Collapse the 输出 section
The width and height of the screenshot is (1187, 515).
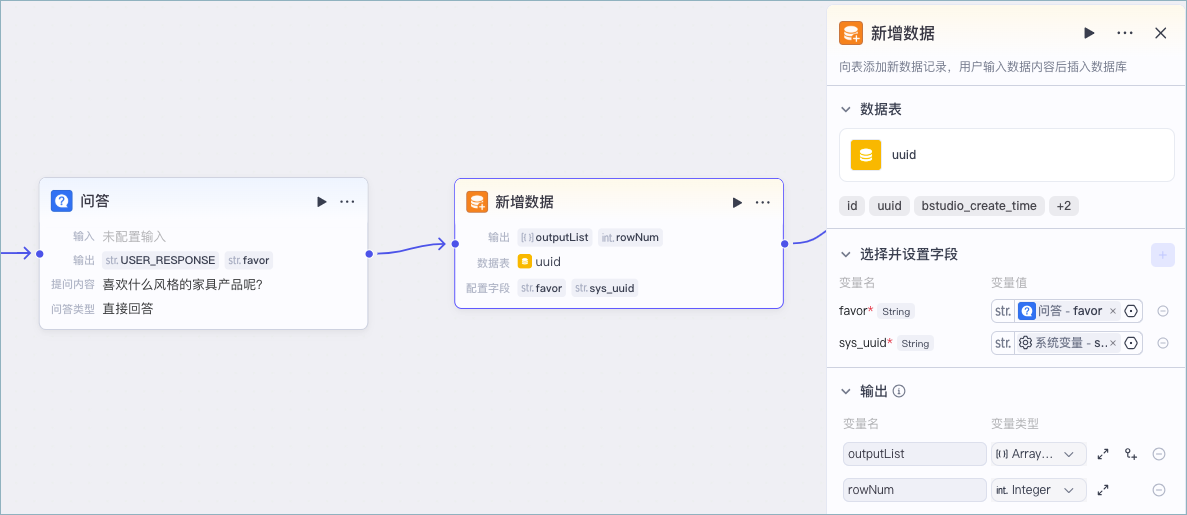(846, 392)
